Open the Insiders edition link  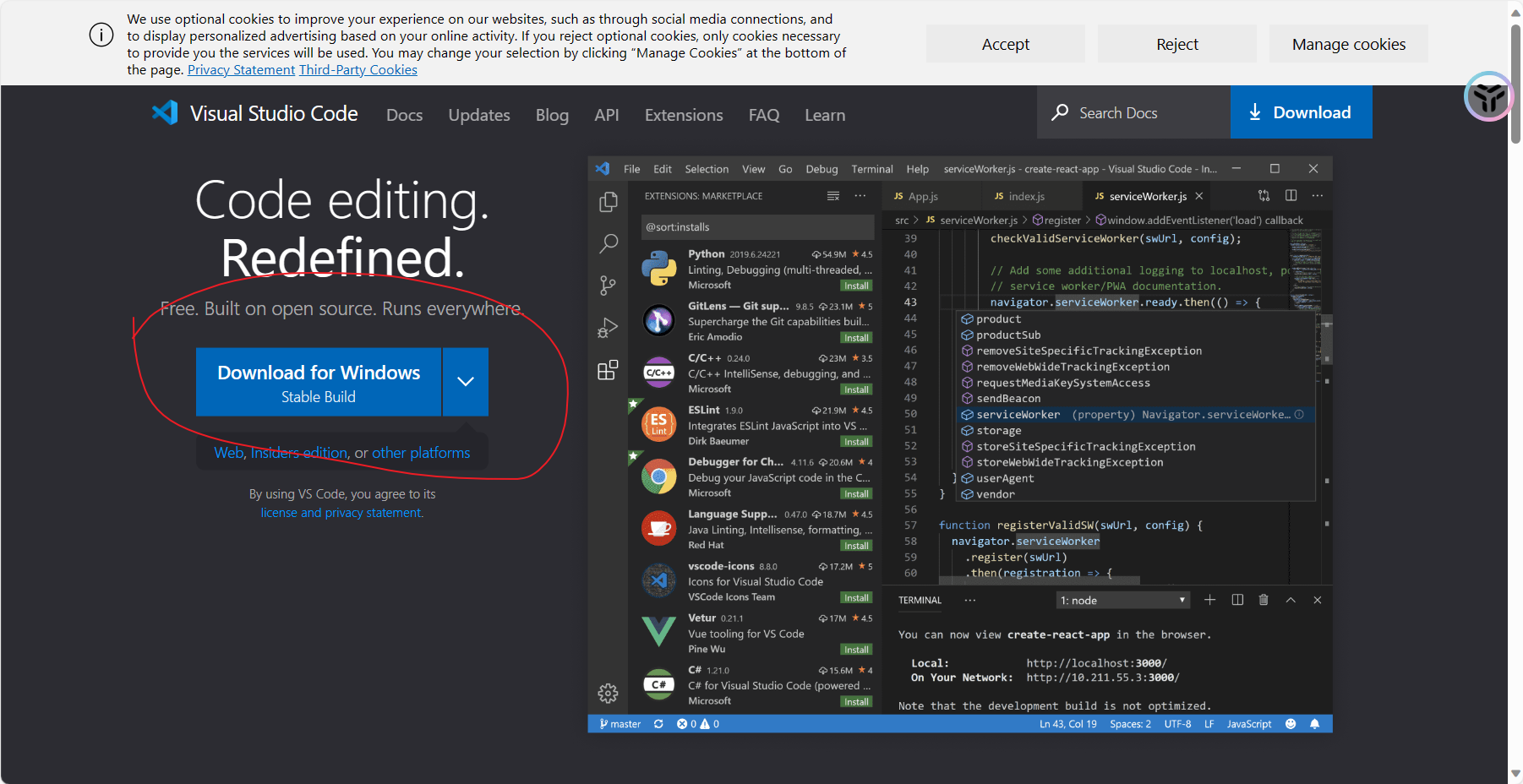(x=299, y=453)
